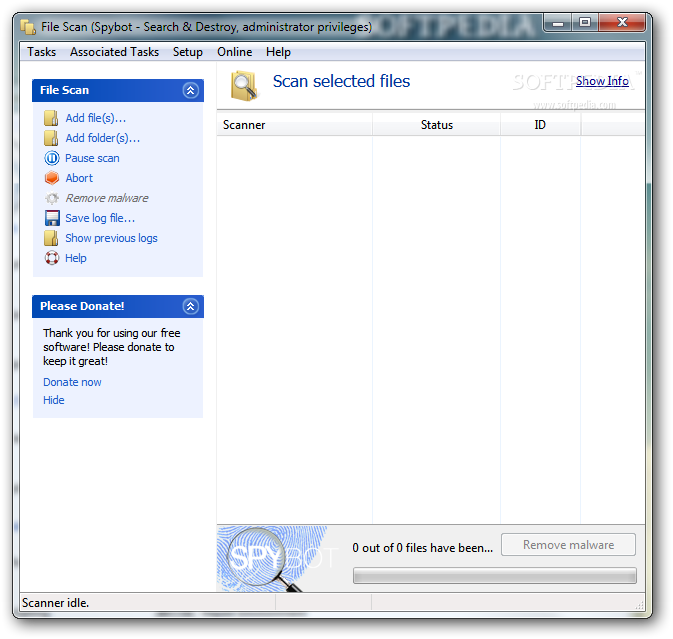Click the Add file(s)... link
This screenshot has width=673, height=639.
(96, 118)
